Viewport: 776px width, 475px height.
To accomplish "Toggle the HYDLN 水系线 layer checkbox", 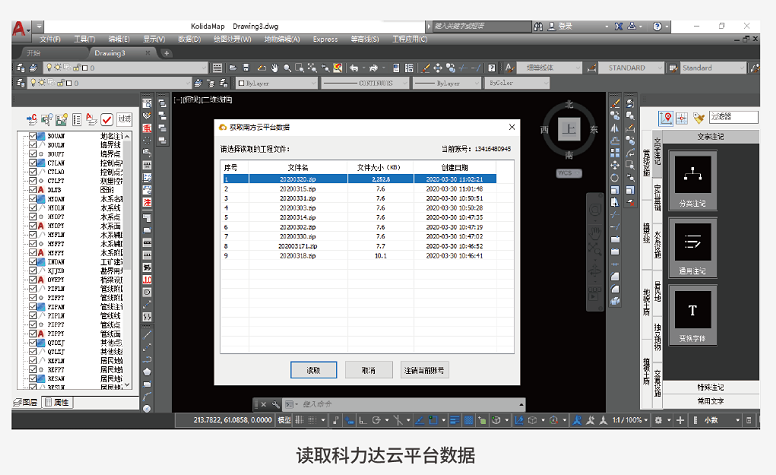I will click(33, 208).
